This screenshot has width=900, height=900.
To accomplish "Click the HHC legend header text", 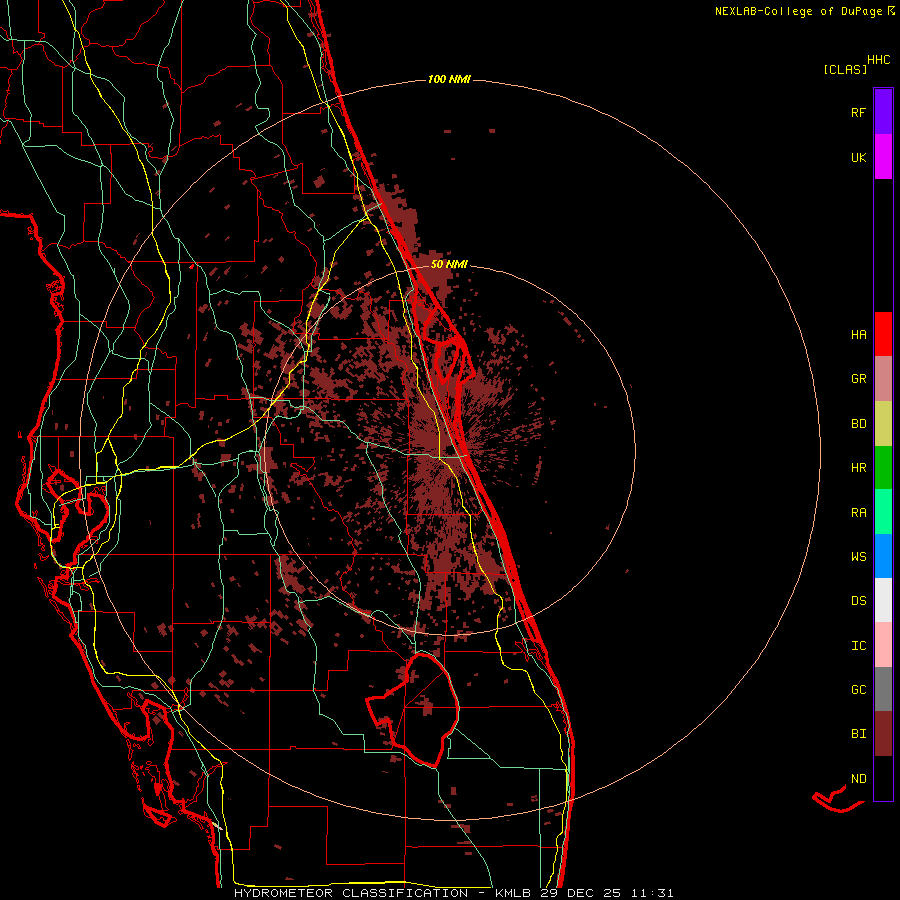I will pos(878,60).
